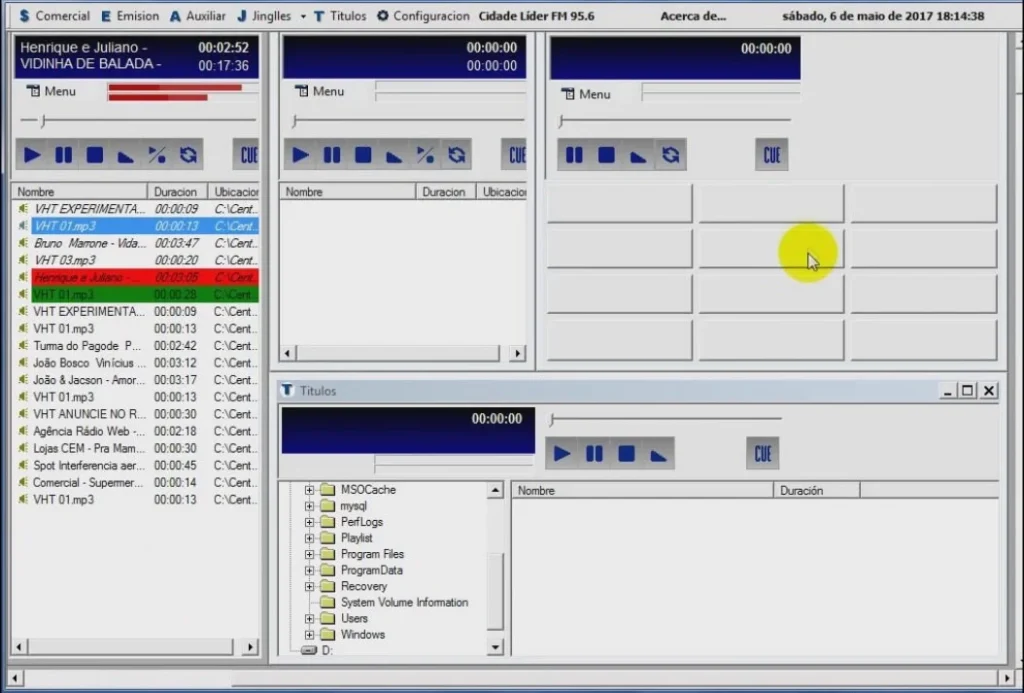Viewport: 1024px width, 693px height.
Task: Click fade-out icon on the third deck
Action: click(x=638, y=155)
